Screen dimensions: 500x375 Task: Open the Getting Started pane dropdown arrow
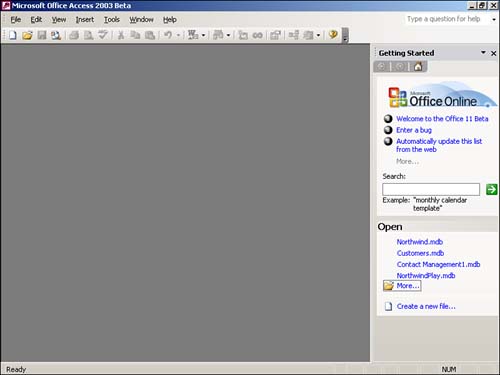pos(483,53)
